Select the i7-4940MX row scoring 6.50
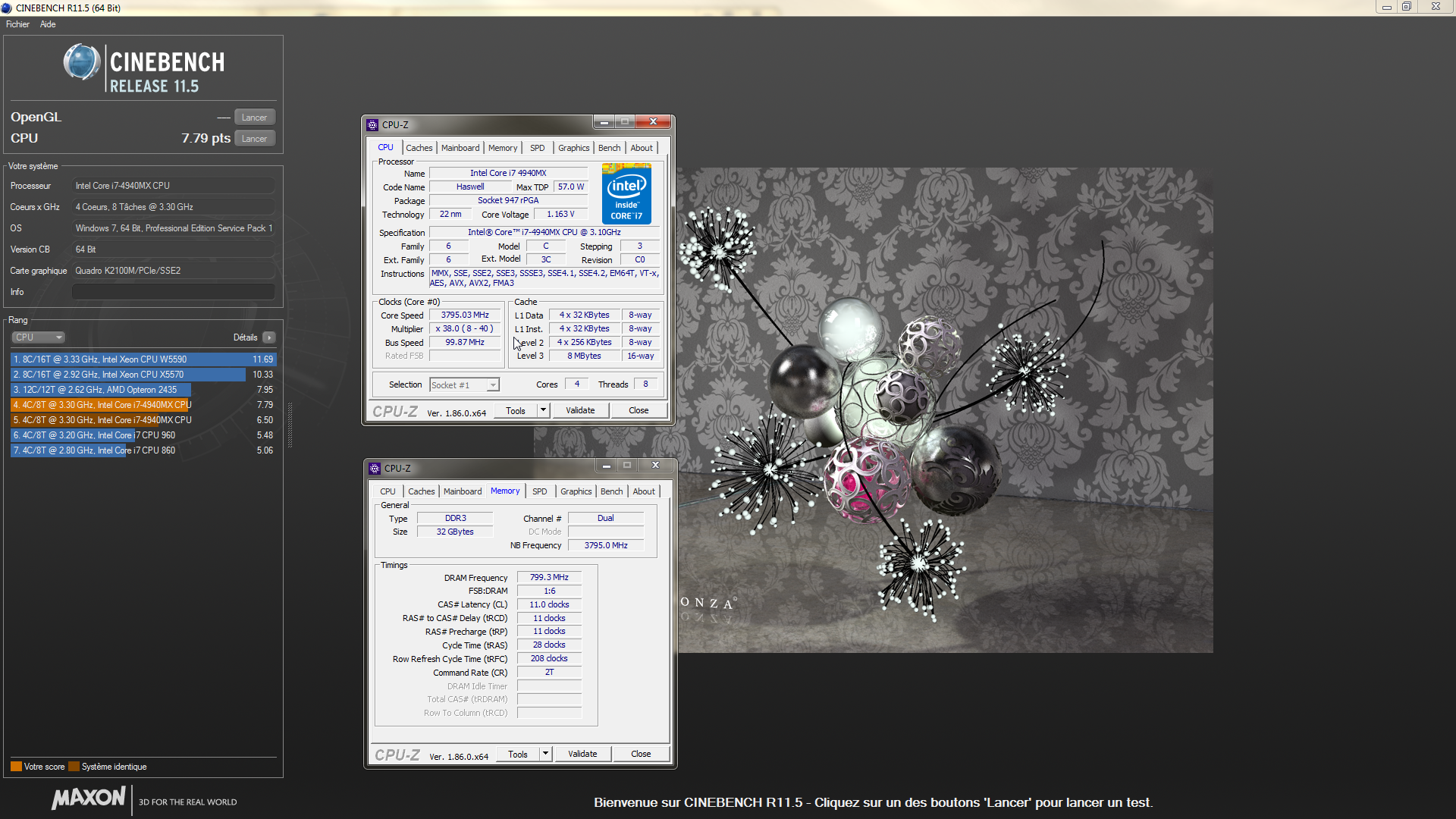This screenshot has width=1456, height=819. [x=143, y=420]
